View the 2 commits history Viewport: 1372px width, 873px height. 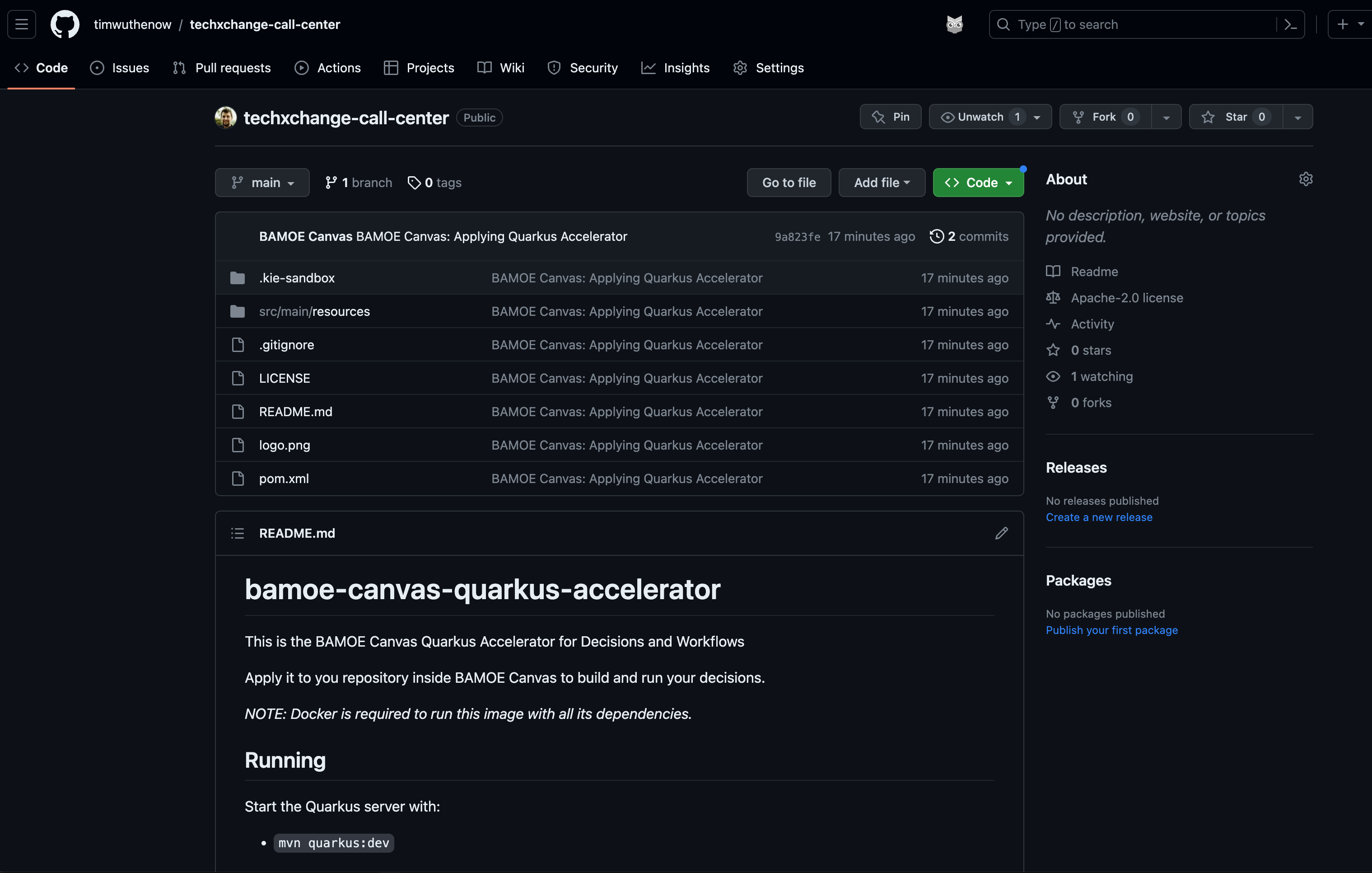(x=969, y=236)
